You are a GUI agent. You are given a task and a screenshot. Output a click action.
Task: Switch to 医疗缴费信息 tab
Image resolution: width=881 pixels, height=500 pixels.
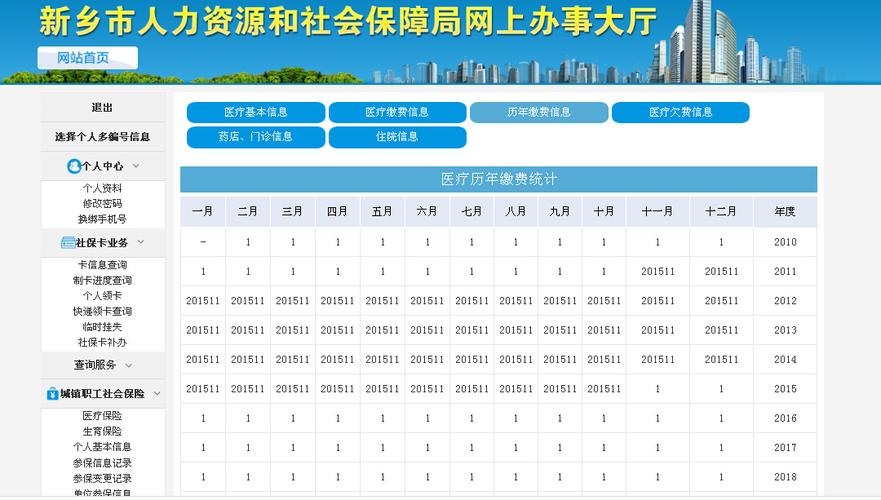[397, 112]
